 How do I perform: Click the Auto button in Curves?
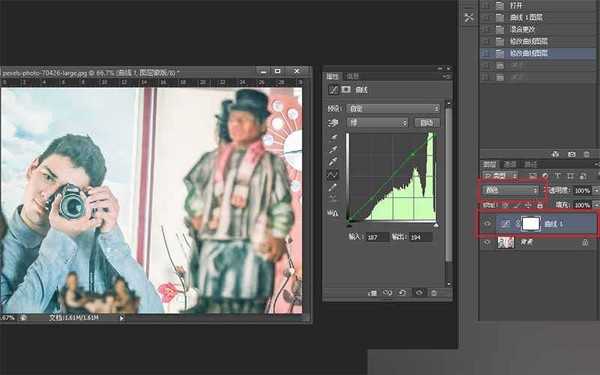(427, 123)
